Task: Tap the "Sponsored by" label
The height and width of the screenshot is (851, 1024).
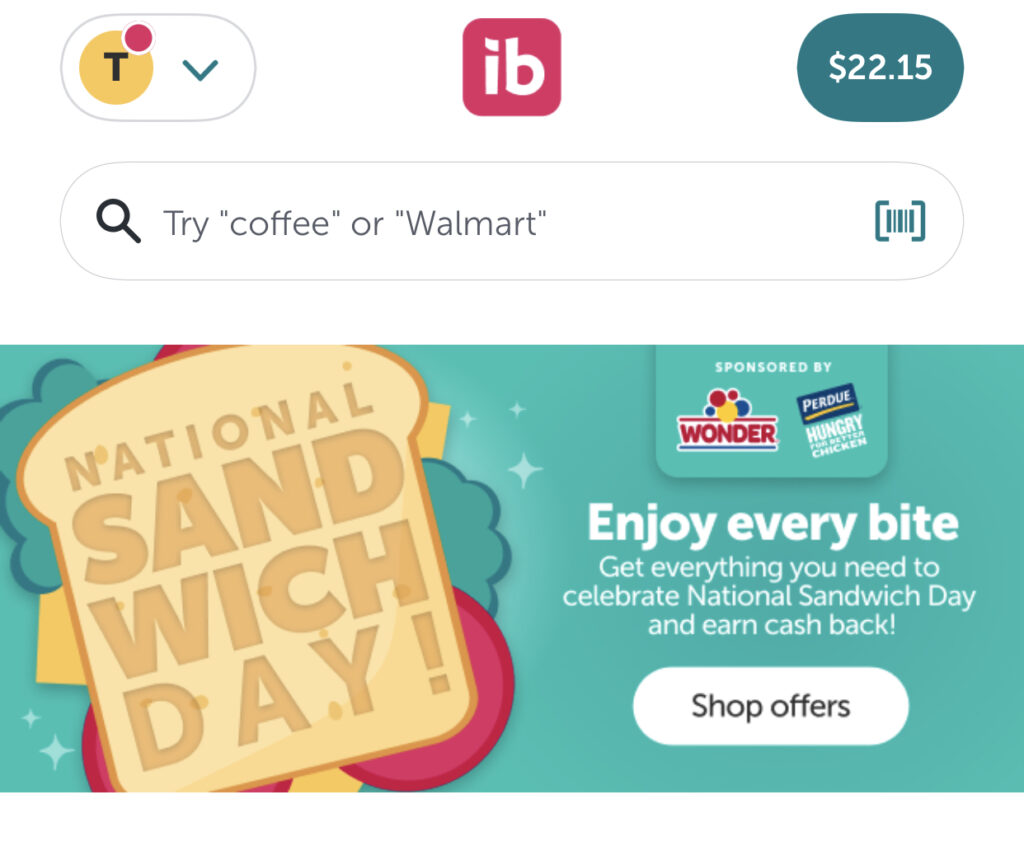Action: click(772, 367)
